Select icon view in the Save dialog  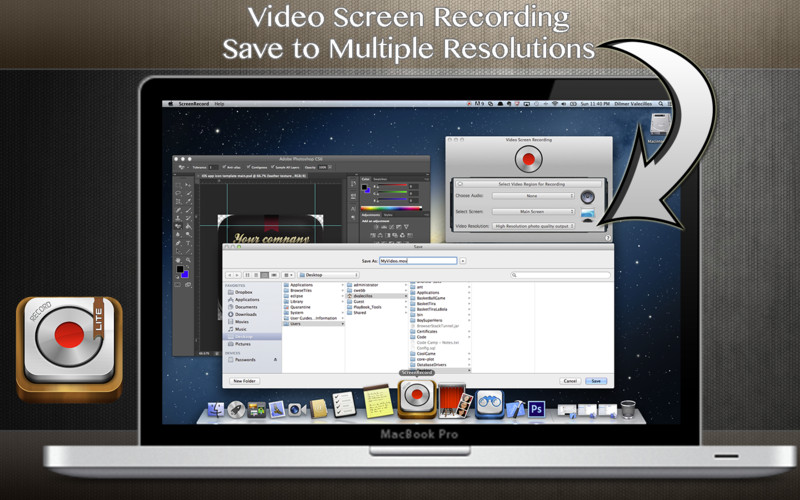pos(247,275)
